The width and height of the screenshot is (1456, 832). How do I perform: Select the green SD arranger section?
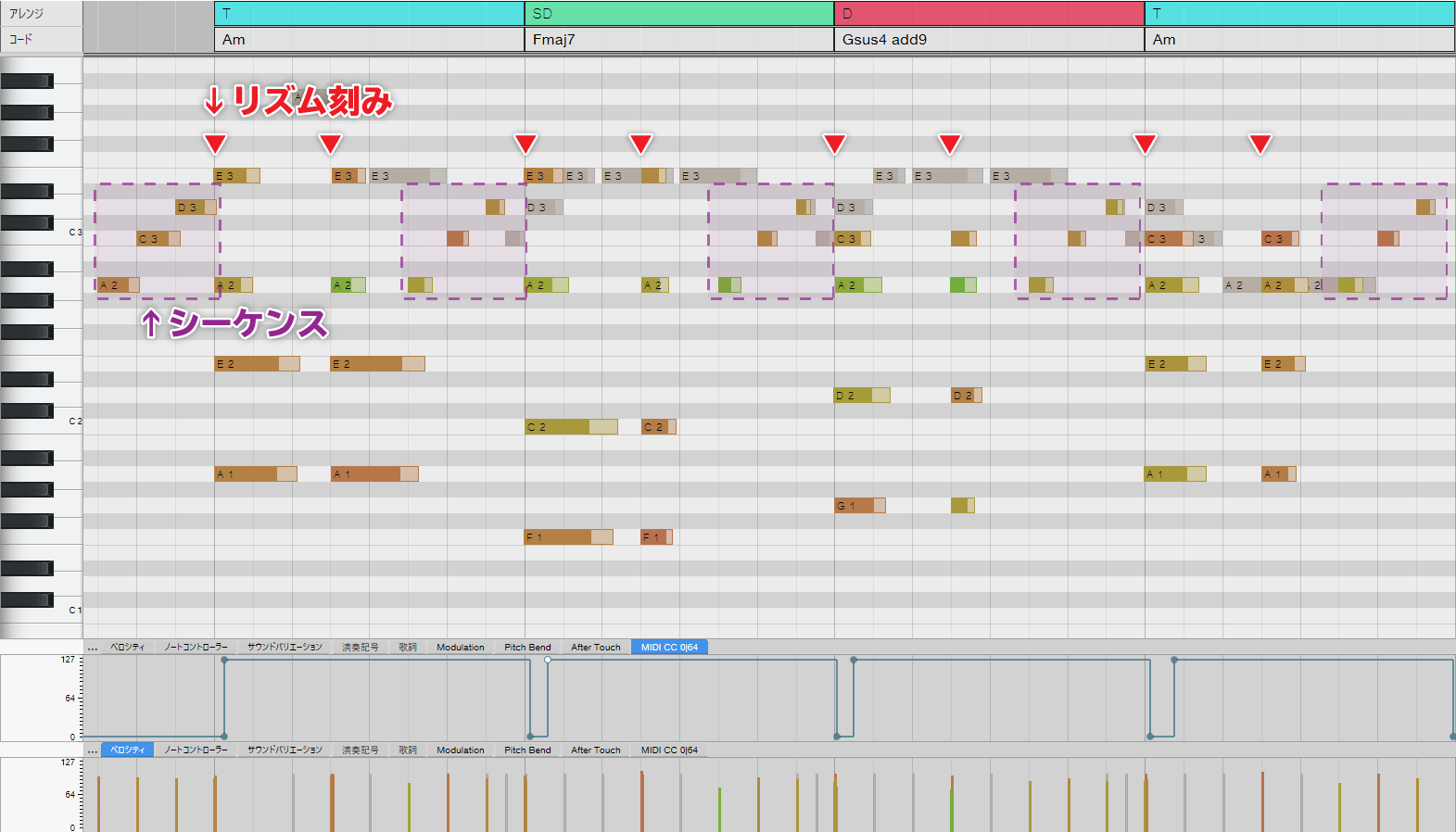pyautogui.click(x=678, y=13)
